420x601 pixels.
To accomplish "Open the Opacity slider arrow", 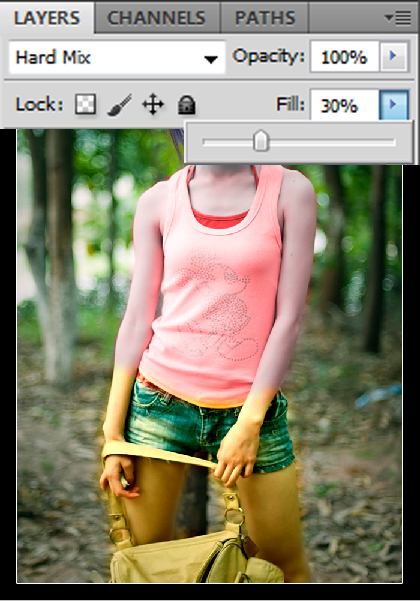I will [x=393, y=57].
